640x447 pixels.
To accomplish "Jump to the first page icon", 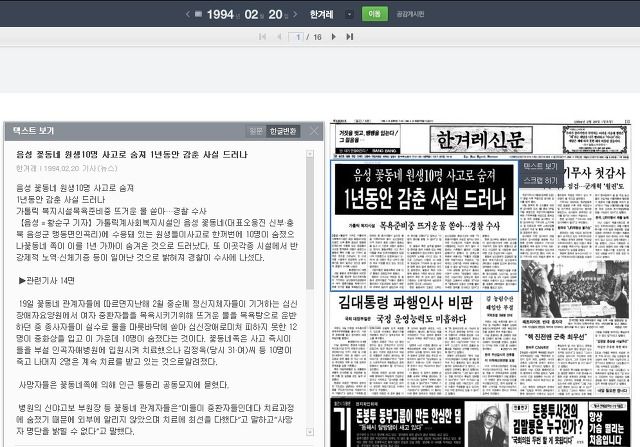I will (x=262, y=37).
